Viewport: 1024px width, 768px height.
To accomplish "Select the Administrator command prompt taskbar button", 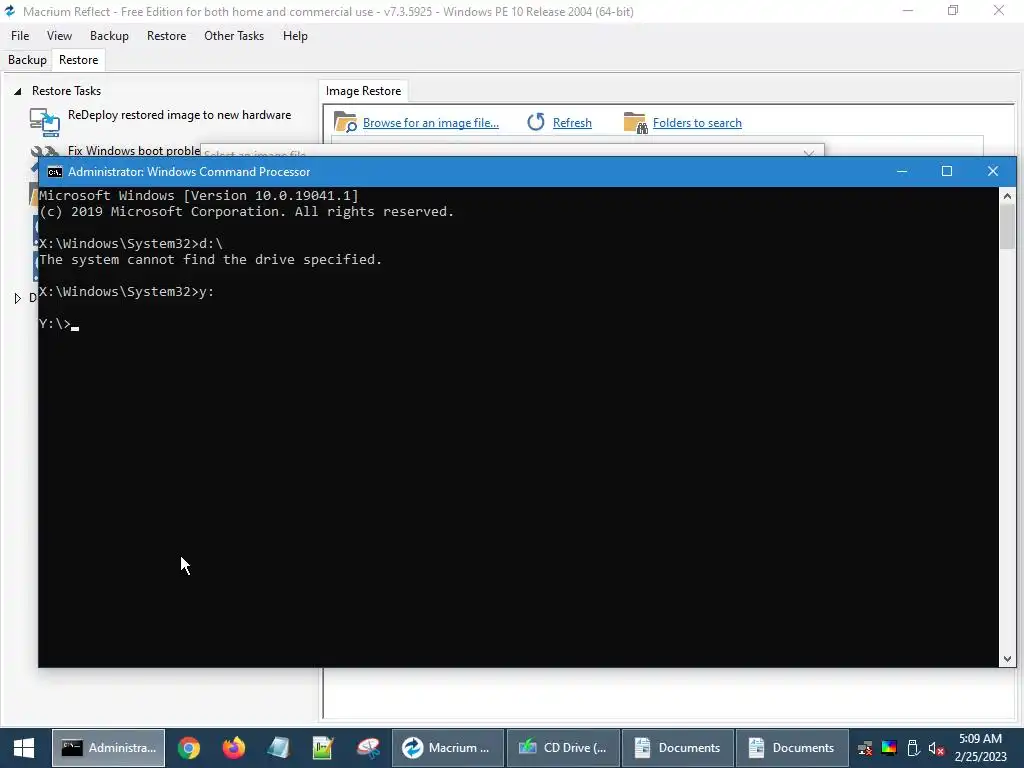I will [x=108, y=748].
